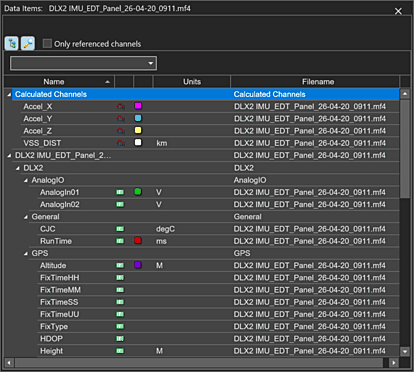Click the vertical scrollbar up arrow
Screen dimensions: 414x372
(405, 94)
